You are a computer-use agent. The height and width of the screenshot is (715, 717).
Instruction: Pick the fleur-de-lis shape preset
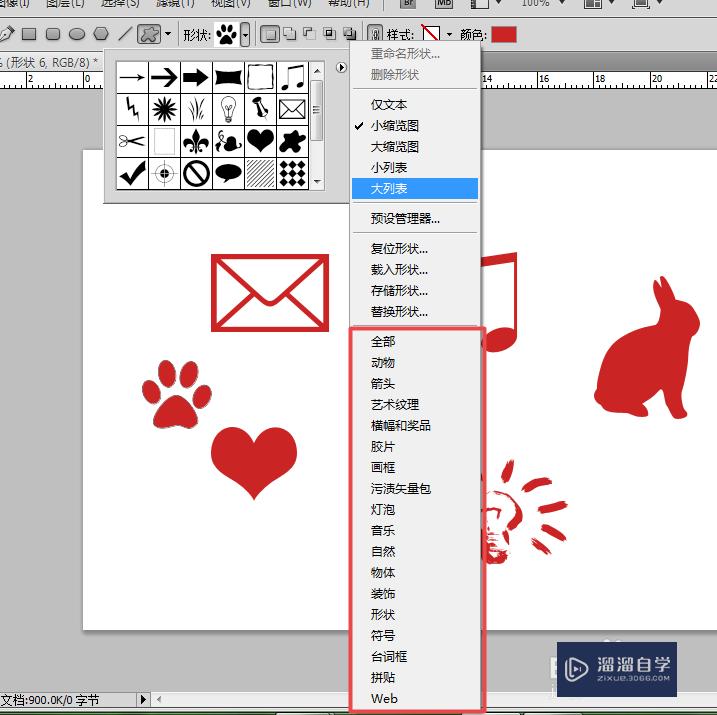click(x=196, y=141)
